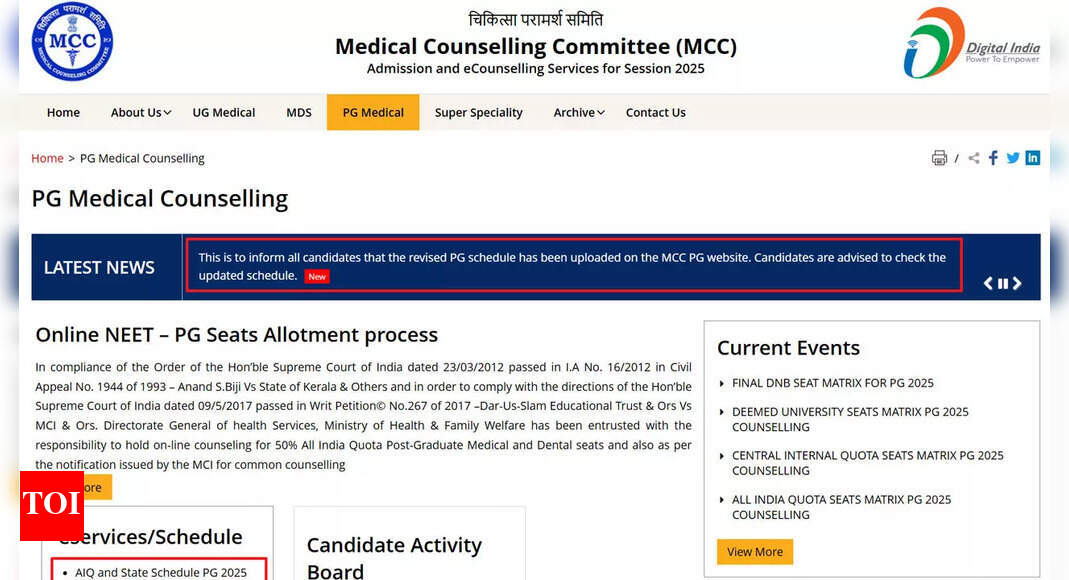The width and height of the screenshot is (1069, 580).
Task: Click View More under Current Events
Action: [754, 551]
